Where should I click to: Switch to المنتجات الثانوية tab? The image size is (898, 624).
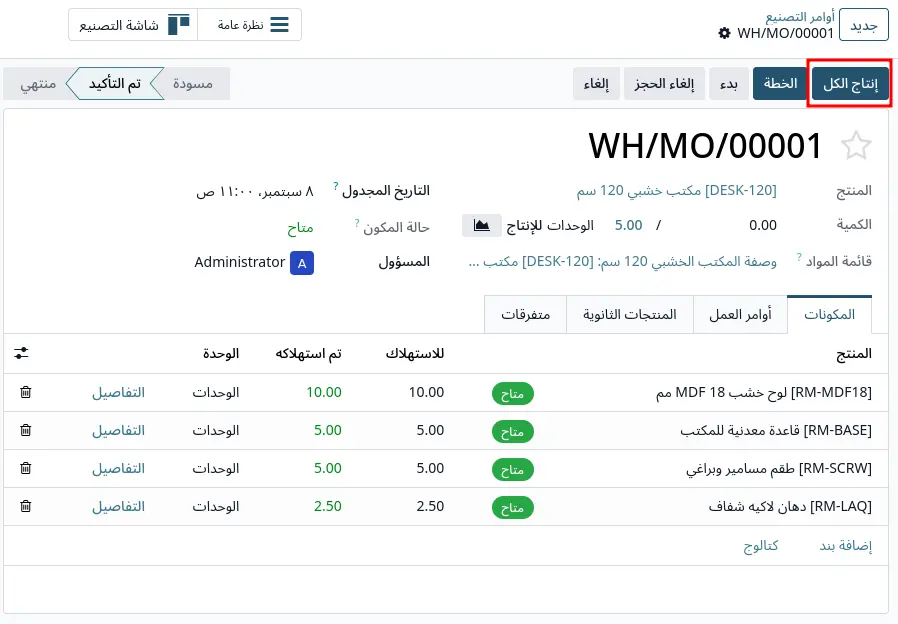click(x=629, y=314)
